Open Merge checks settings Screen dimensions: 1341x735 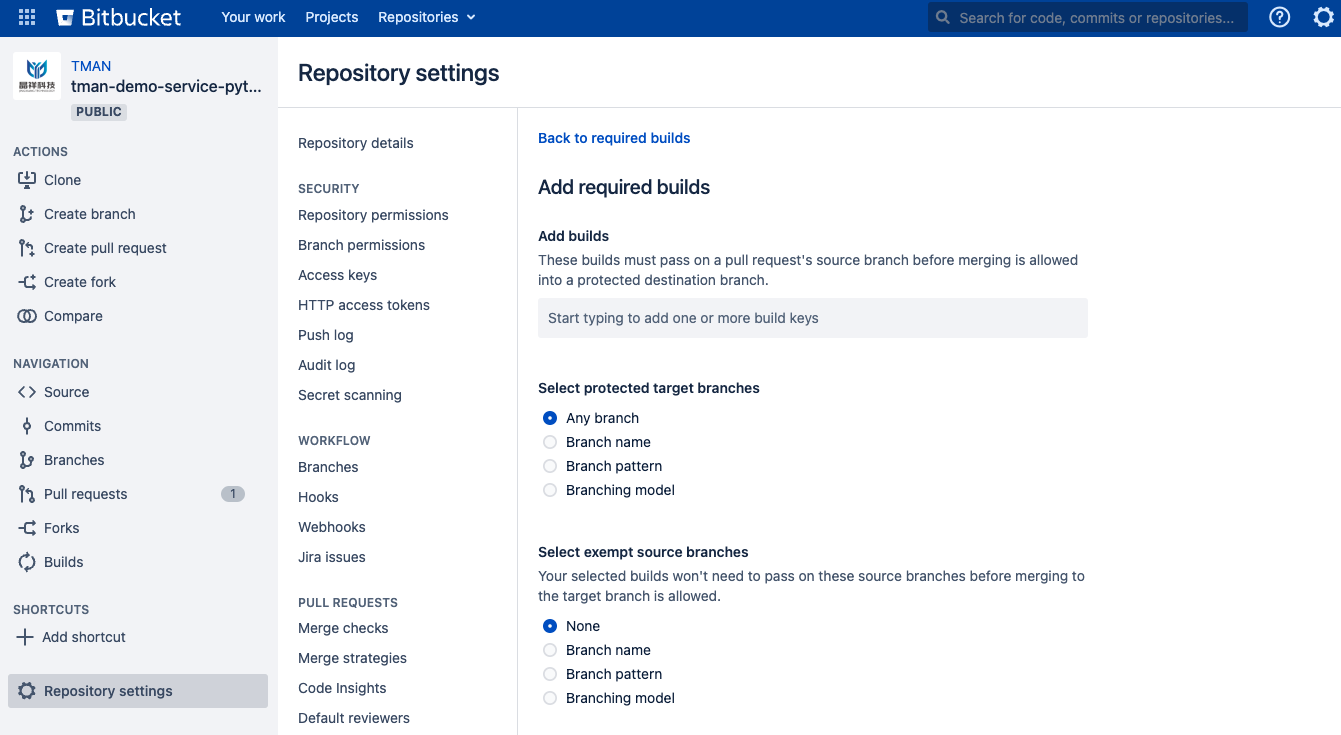tap(343, 628)
